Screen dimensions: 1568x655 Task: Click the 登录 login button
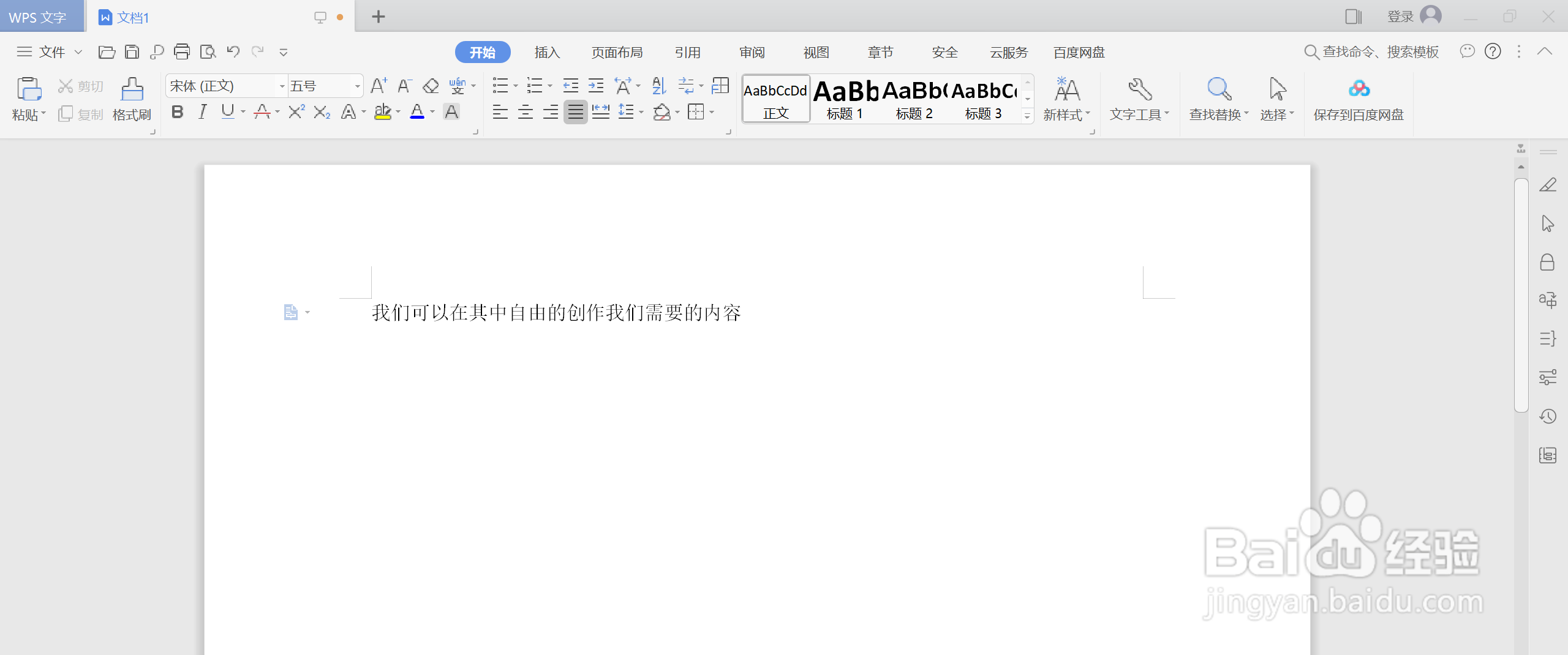click(x=1401, y=15)
